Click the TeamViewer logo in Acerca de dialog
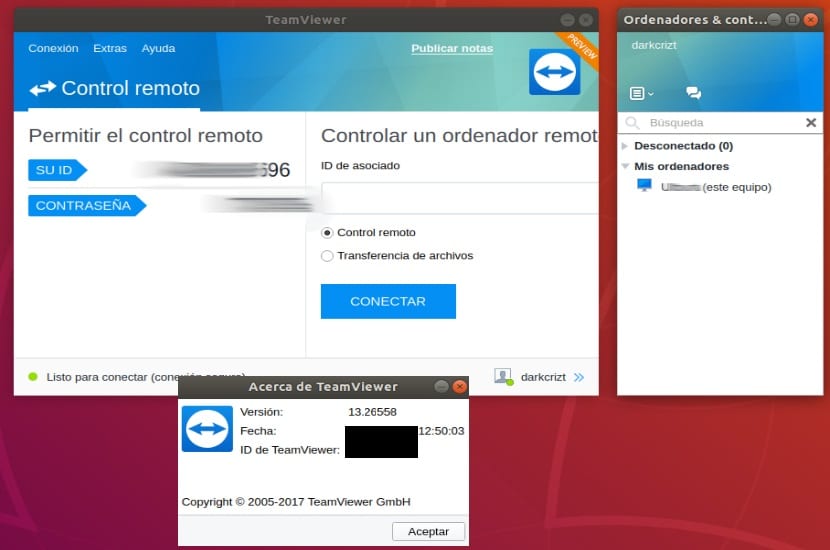 coord(207,429)
